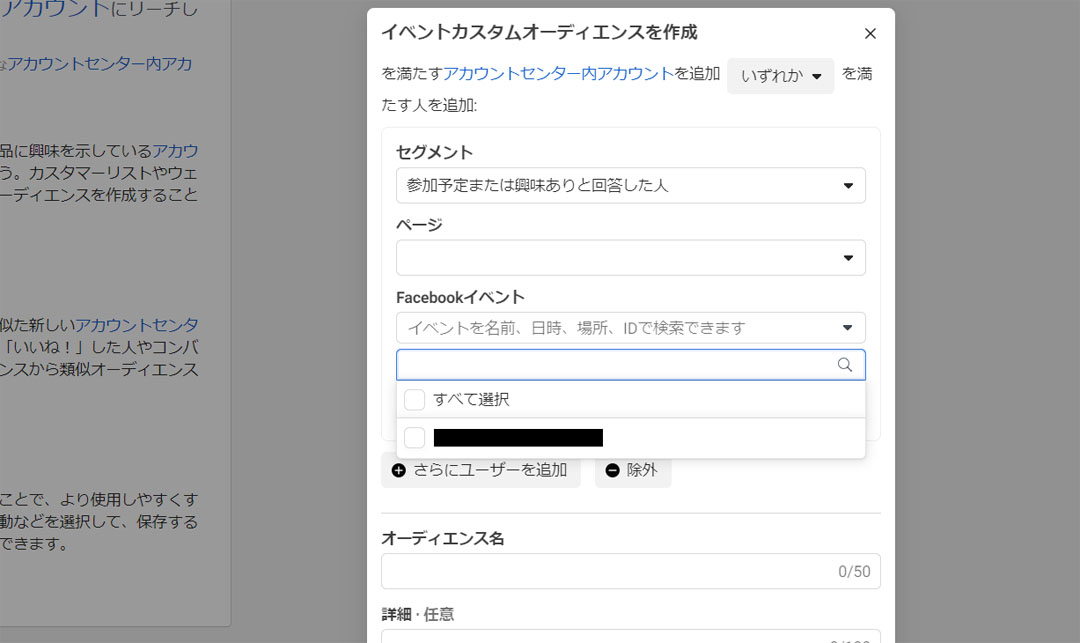Screen dimensions: 1080x643
Task: Click the caret arrow on the セグメント field
Action: 848,186
